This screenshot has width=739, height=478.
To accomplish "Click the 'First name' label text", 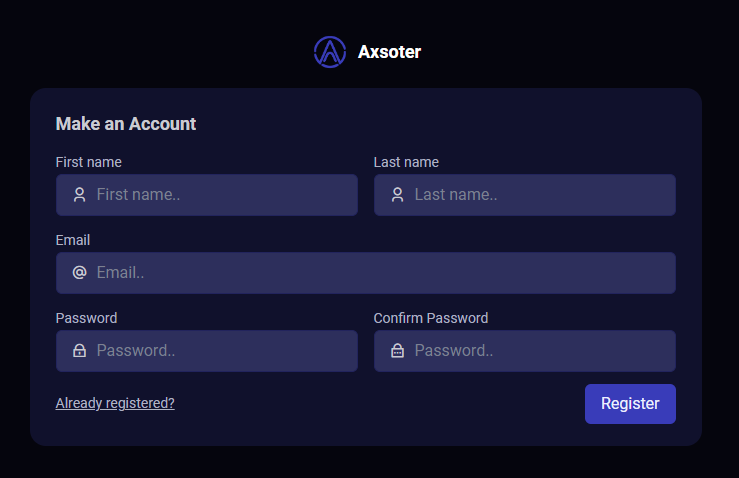I will point(89,162).
